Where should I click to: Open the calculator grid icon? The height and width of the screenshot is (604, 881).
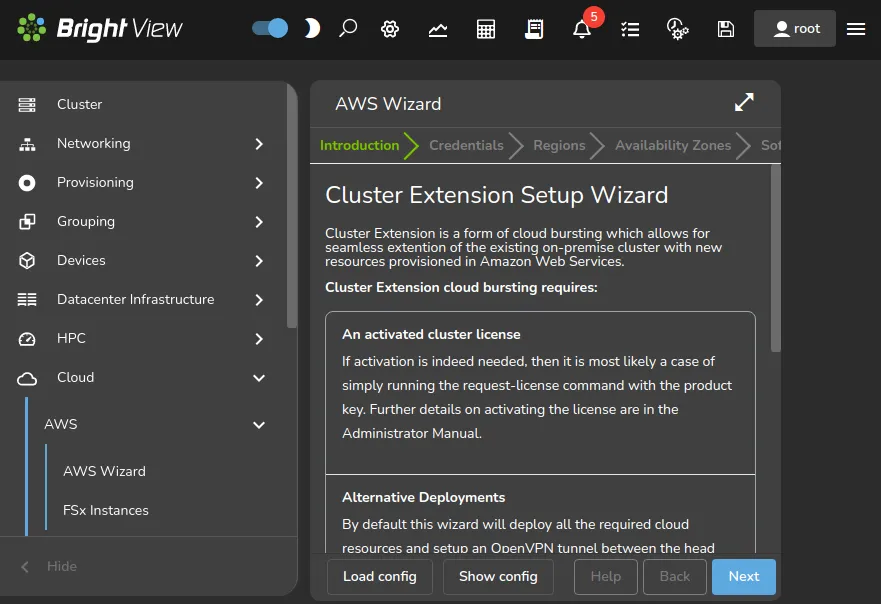tap(485, 29)
